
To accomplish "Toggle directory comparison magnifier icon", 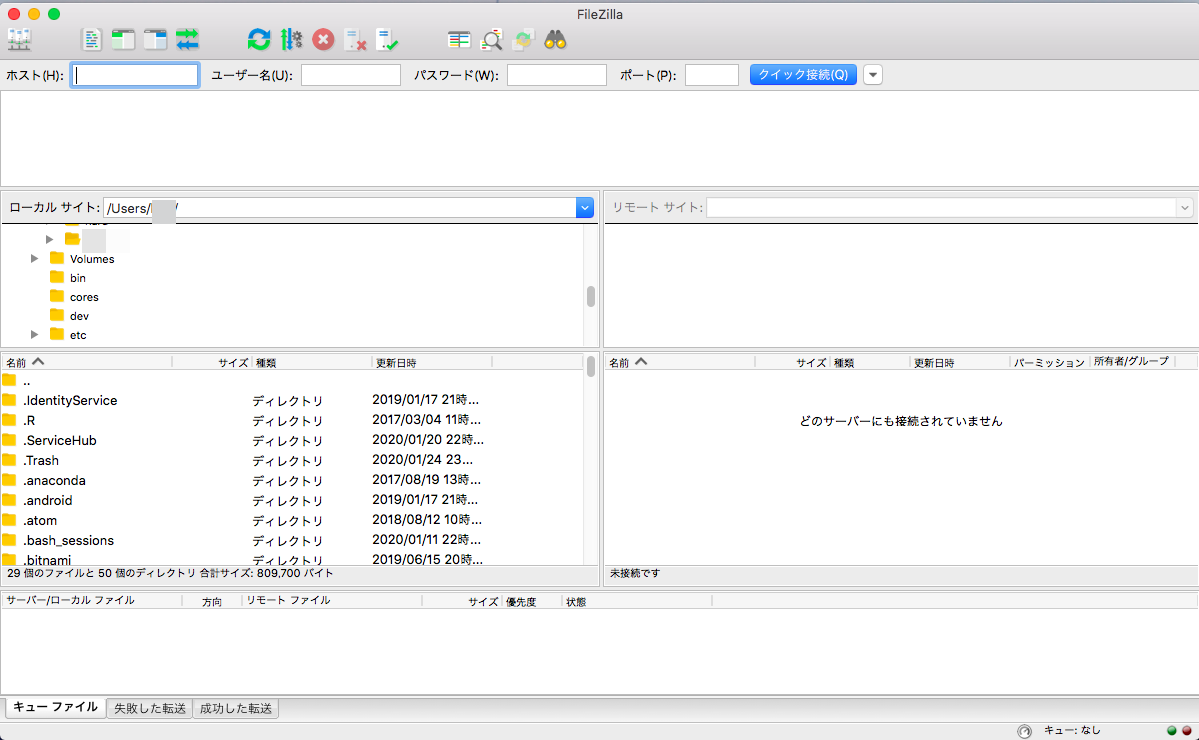I will click(491, 40).
